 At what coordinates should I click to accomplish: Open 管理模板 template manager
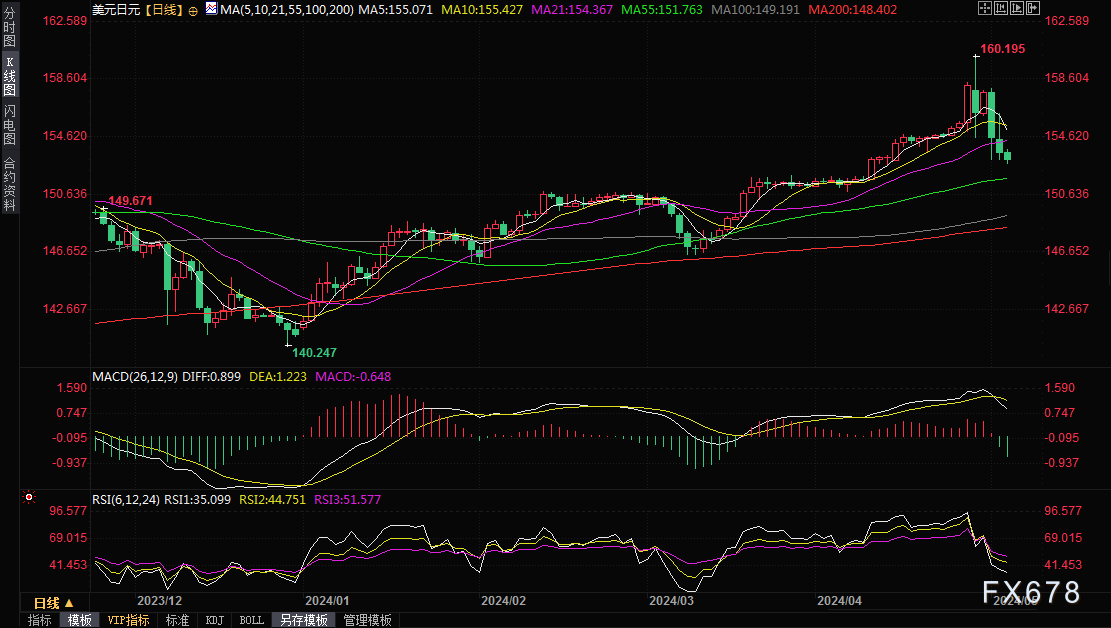point(367,620)
